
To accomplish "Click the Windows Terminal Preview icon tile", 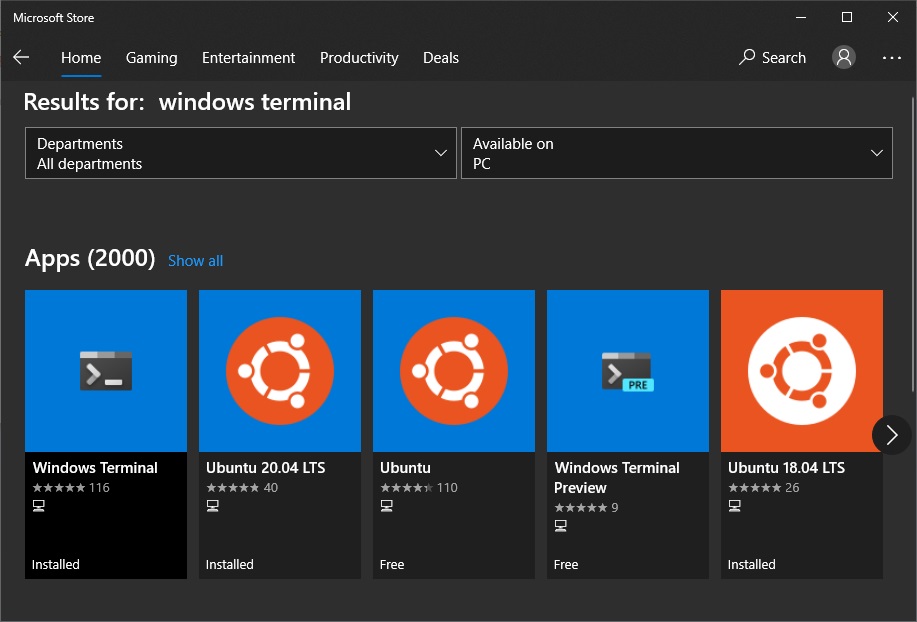I will point(628,371).
